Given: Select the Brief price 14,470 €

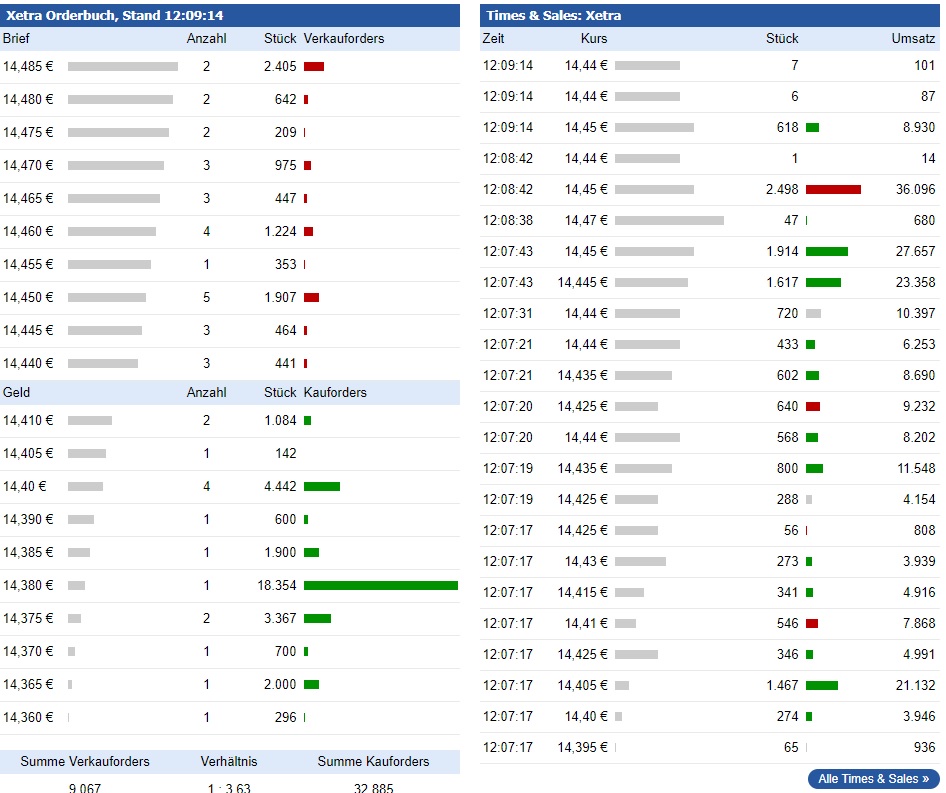Looking at the screenshot, I should click(x=28, y=165).
